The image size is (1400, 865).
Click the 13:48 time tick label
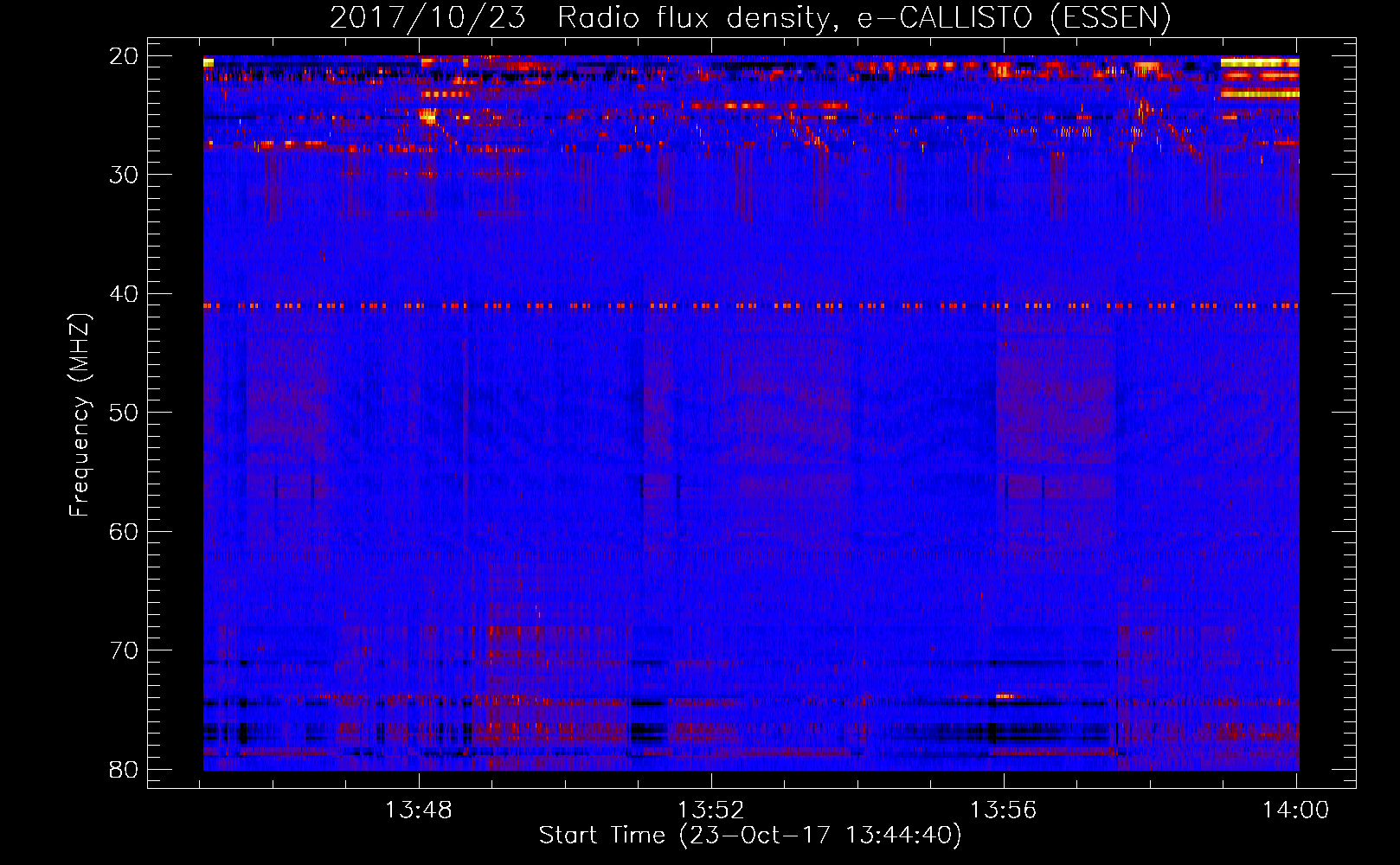(x=419, y=811)
